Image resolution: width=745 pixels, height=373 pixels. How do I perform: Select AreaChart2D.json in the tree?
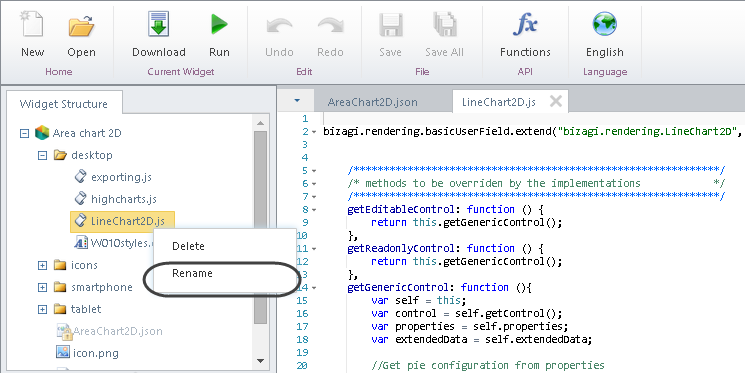(x=117, y=331)
